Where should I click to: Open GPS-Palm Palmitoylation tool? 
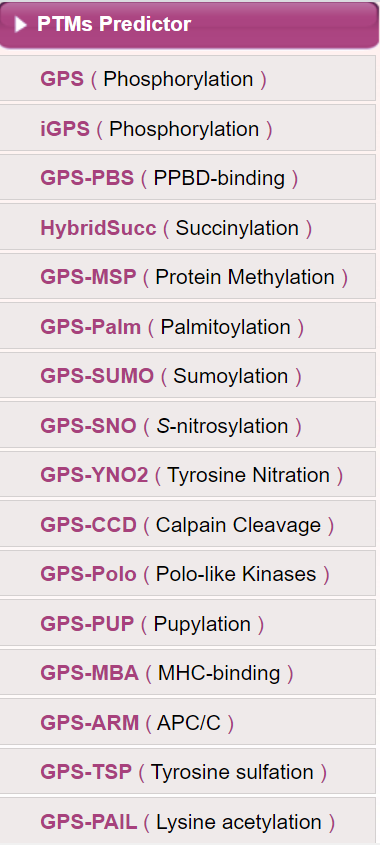tap(187, 326)
